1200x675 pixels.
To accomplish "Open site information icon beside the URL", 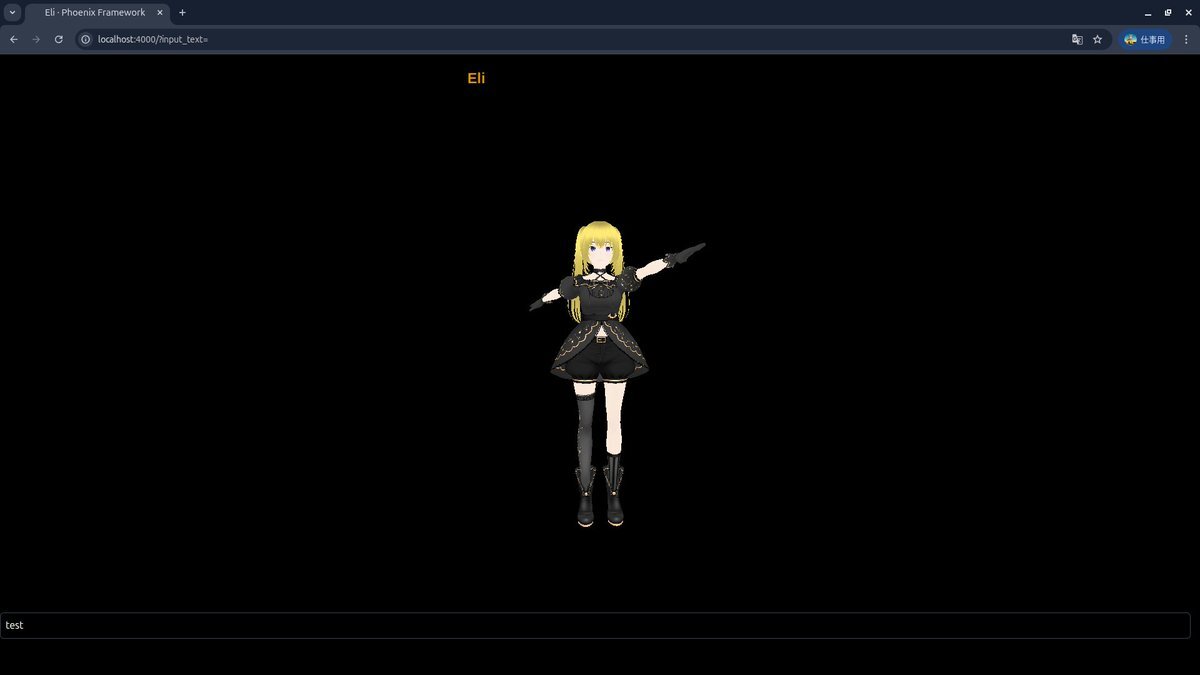I will click(x=86, y=39).
